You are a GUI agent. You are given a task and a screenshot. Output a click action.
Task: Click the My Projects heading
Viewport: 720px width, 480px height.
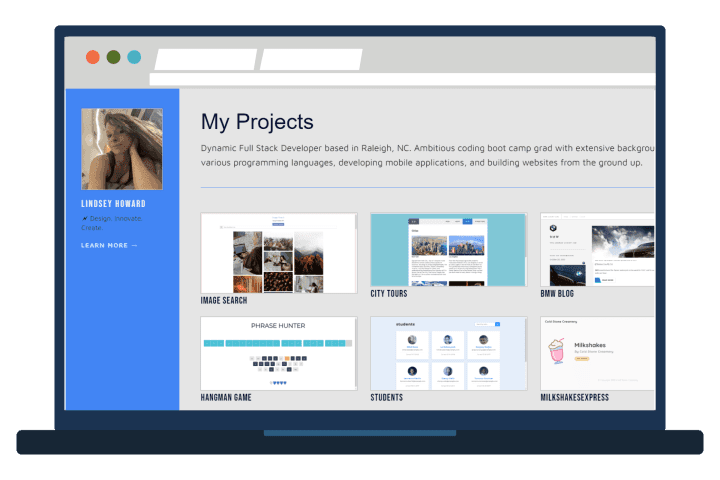[x=257, y=122]
